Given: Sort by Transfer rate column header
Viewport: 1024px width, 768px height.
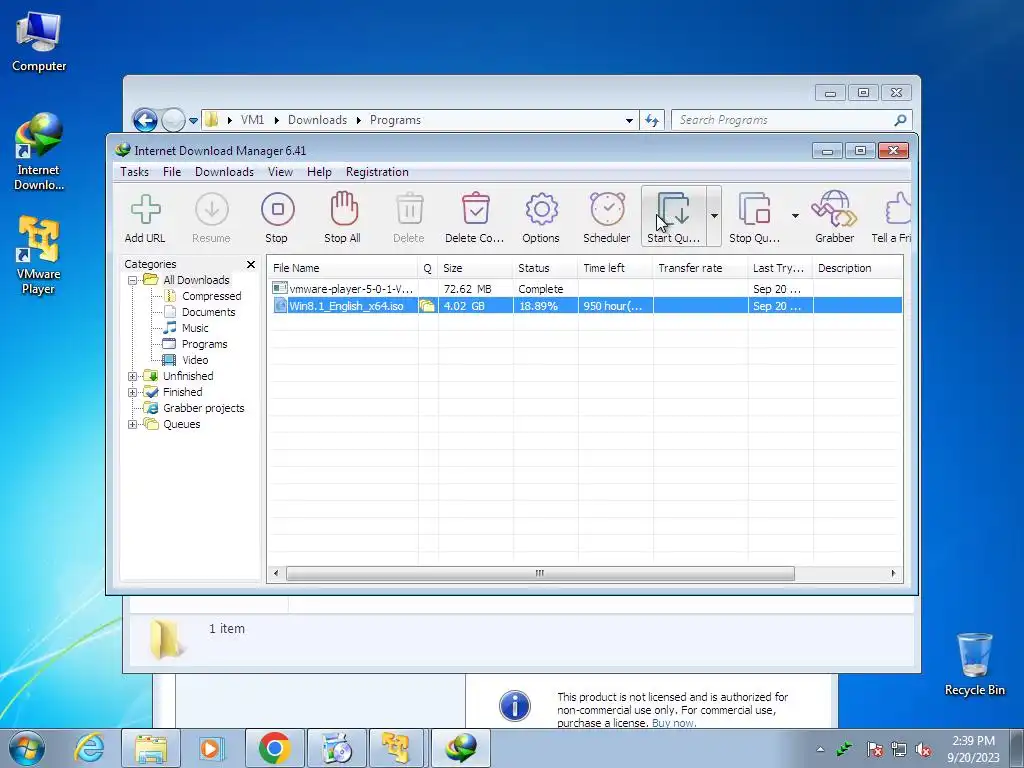Looking at the screenshot, I should [x=699, y=268].
